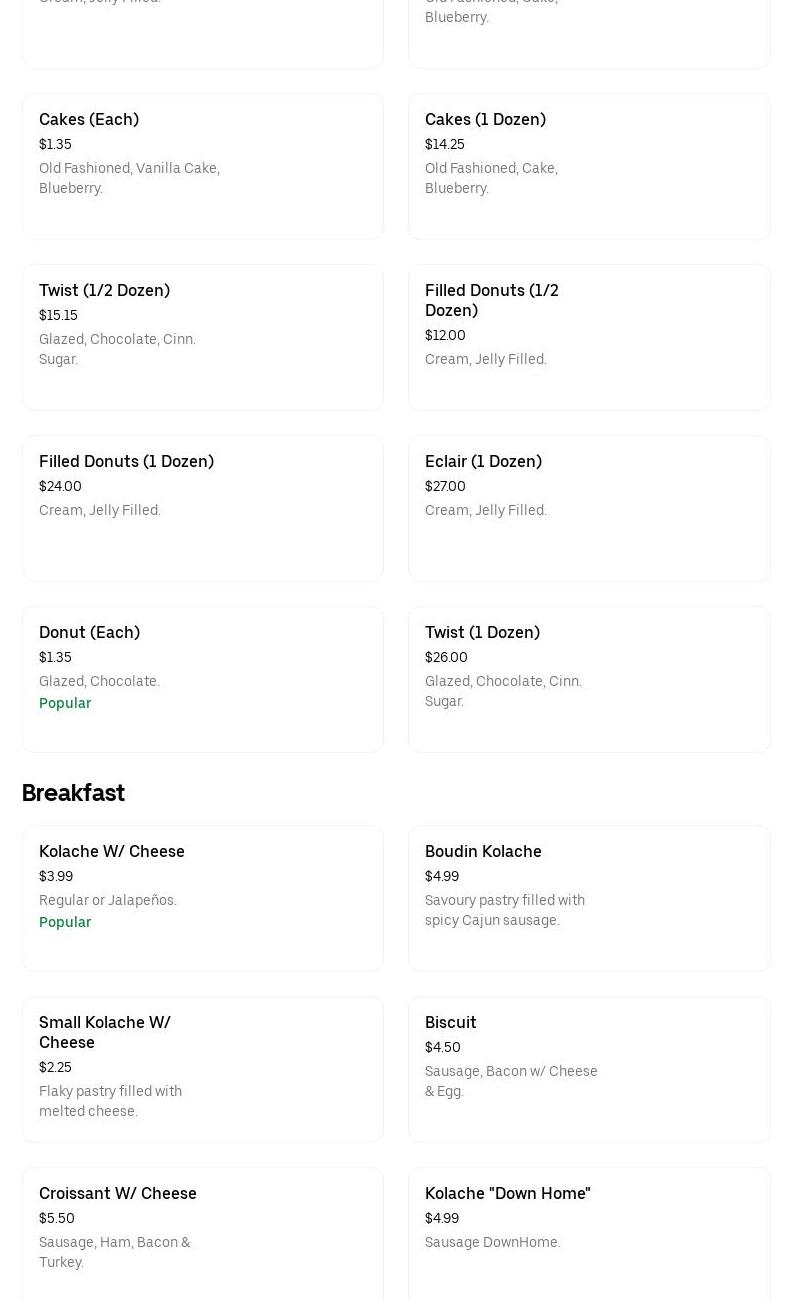Image resolution: width=804 pixels, height=1301 pixels.
Task: Click the $4.99 price on Boudin Kolache
Action: [x=441, y=876]
